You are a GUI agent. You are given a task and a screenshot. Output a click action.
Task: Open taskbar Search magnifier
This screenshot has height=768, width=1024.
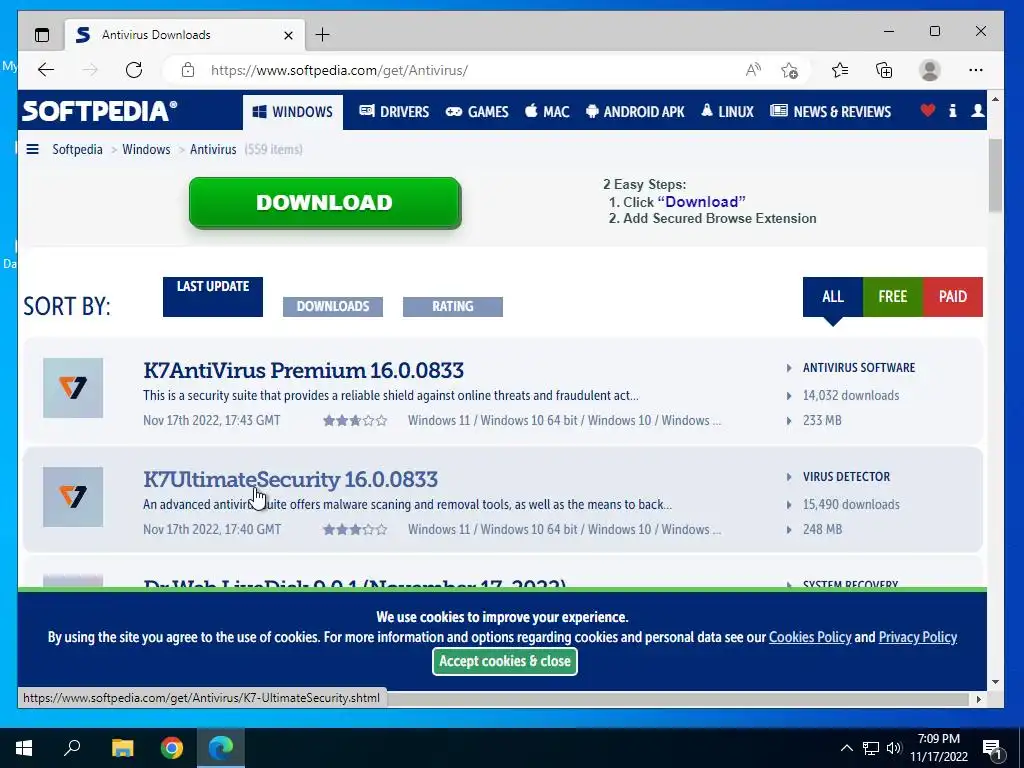(72, 748)
